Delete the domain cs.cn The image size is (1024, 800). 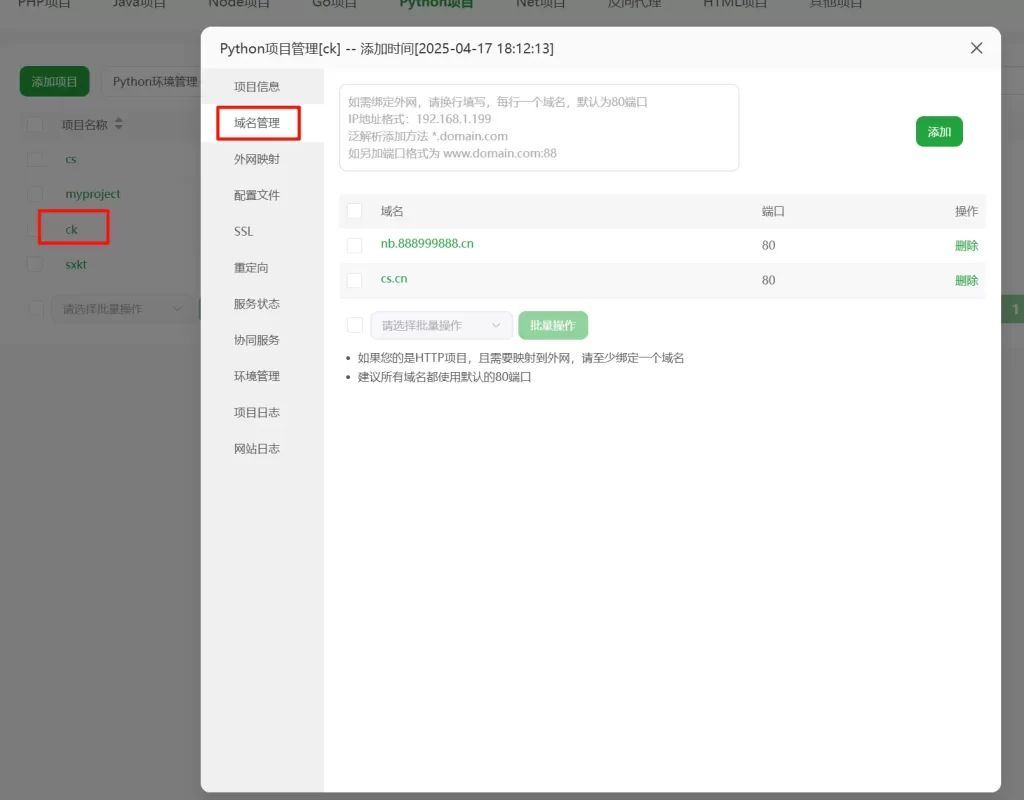coord(966,279)
